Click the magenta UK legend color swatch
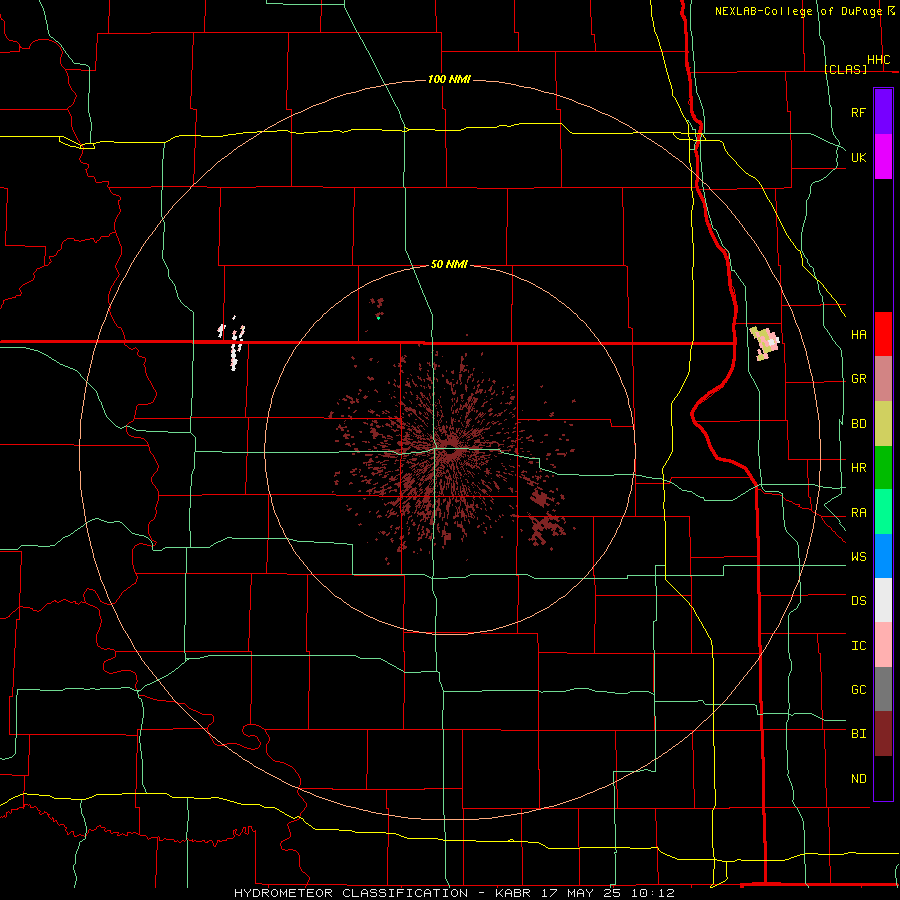Screen dimensions: 900x900 [x=883, y=157]
